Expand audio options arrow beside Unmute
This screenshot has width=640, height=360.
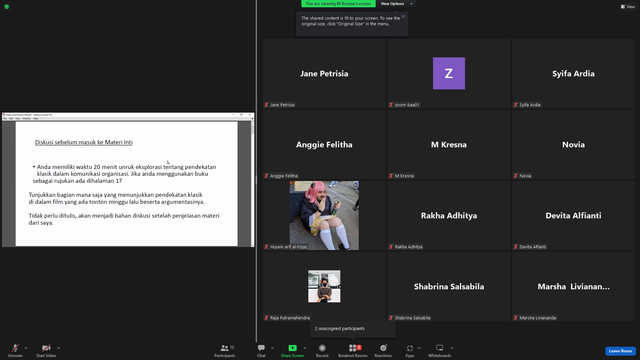coord(26,348)
